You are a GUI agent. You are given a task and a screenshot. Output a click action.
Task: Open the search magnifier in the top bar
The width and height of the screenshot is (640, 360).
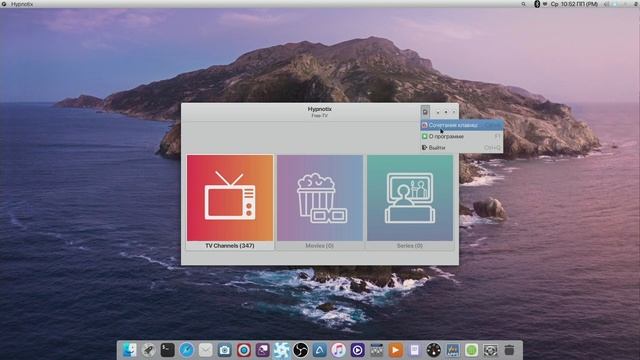tap(523, 4)
